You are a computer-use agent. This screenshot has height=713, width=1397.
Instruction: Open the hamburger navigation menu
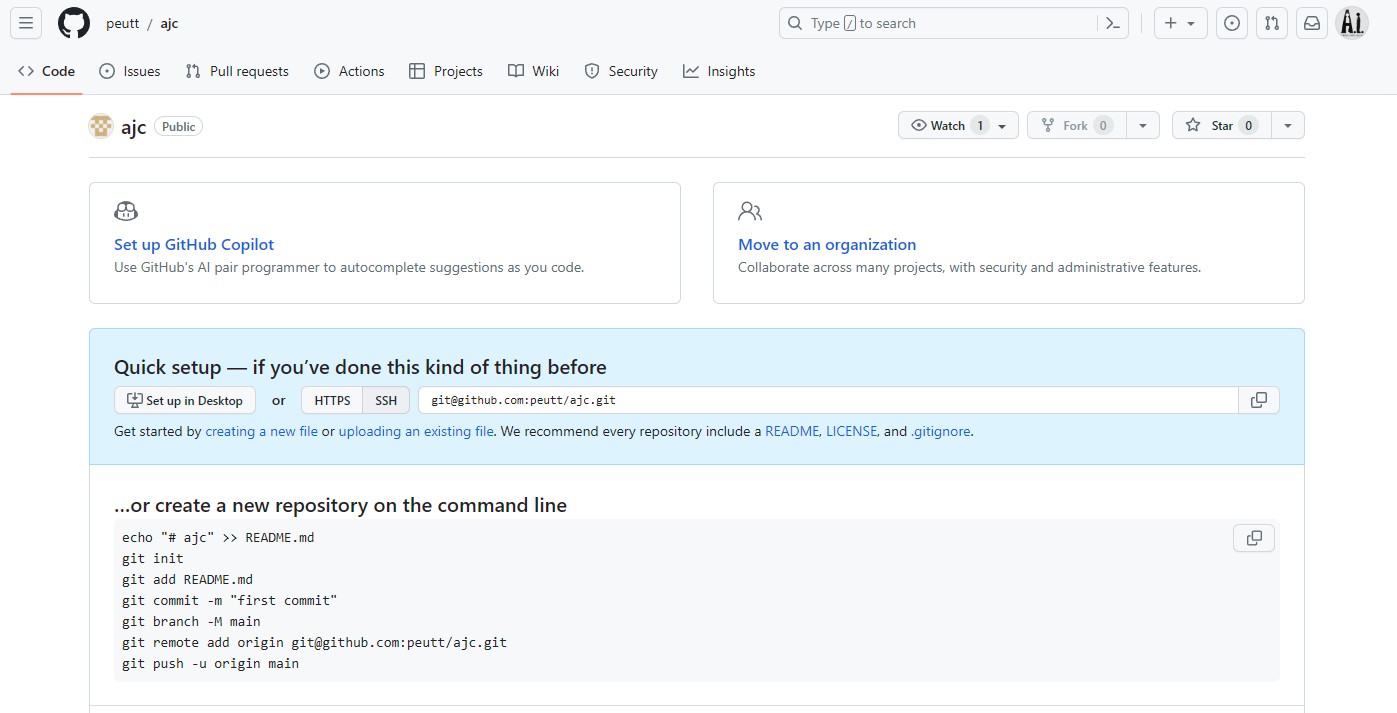click(x=26, y=23)
